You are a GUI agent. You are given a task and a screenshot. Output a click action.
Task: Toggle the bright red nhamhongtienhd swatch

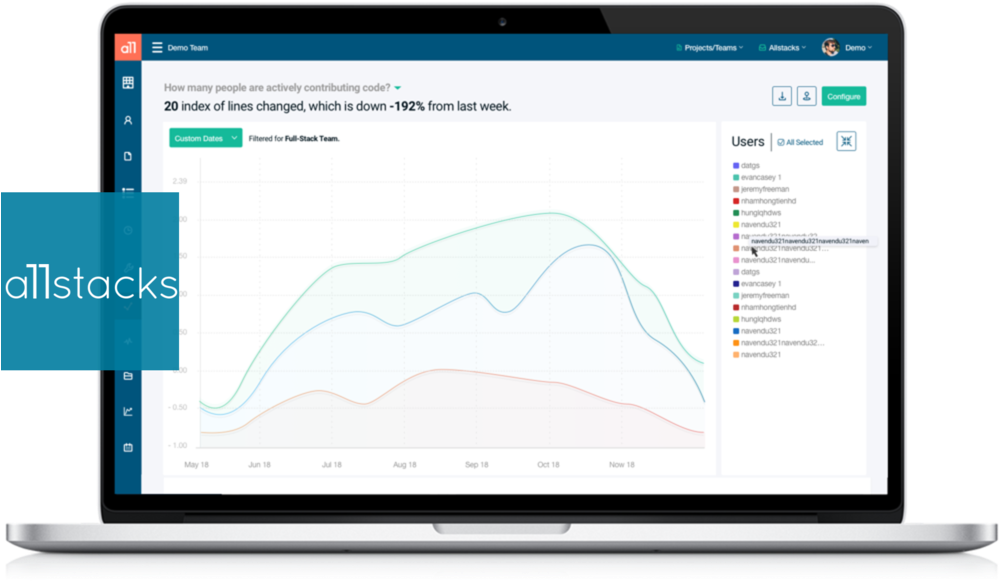click(x=736, y=201)
